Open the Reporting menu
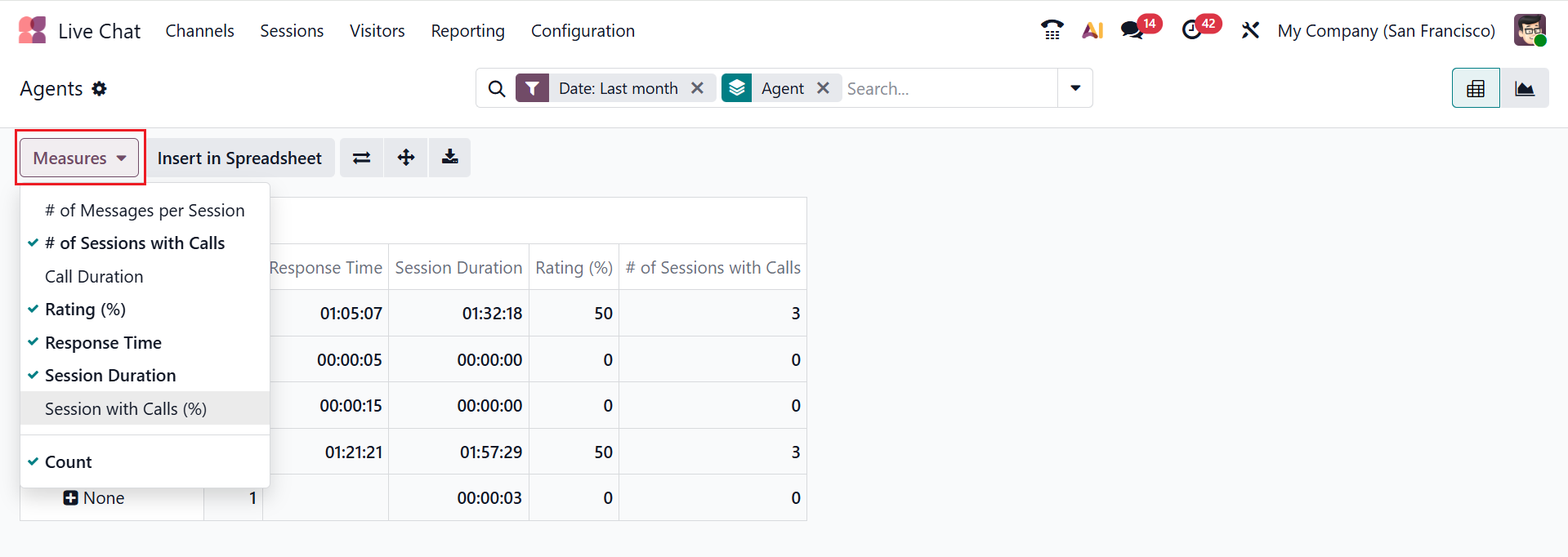This screenshot has width=1568, height=557. pyautogui.click(x=467, y=31)
